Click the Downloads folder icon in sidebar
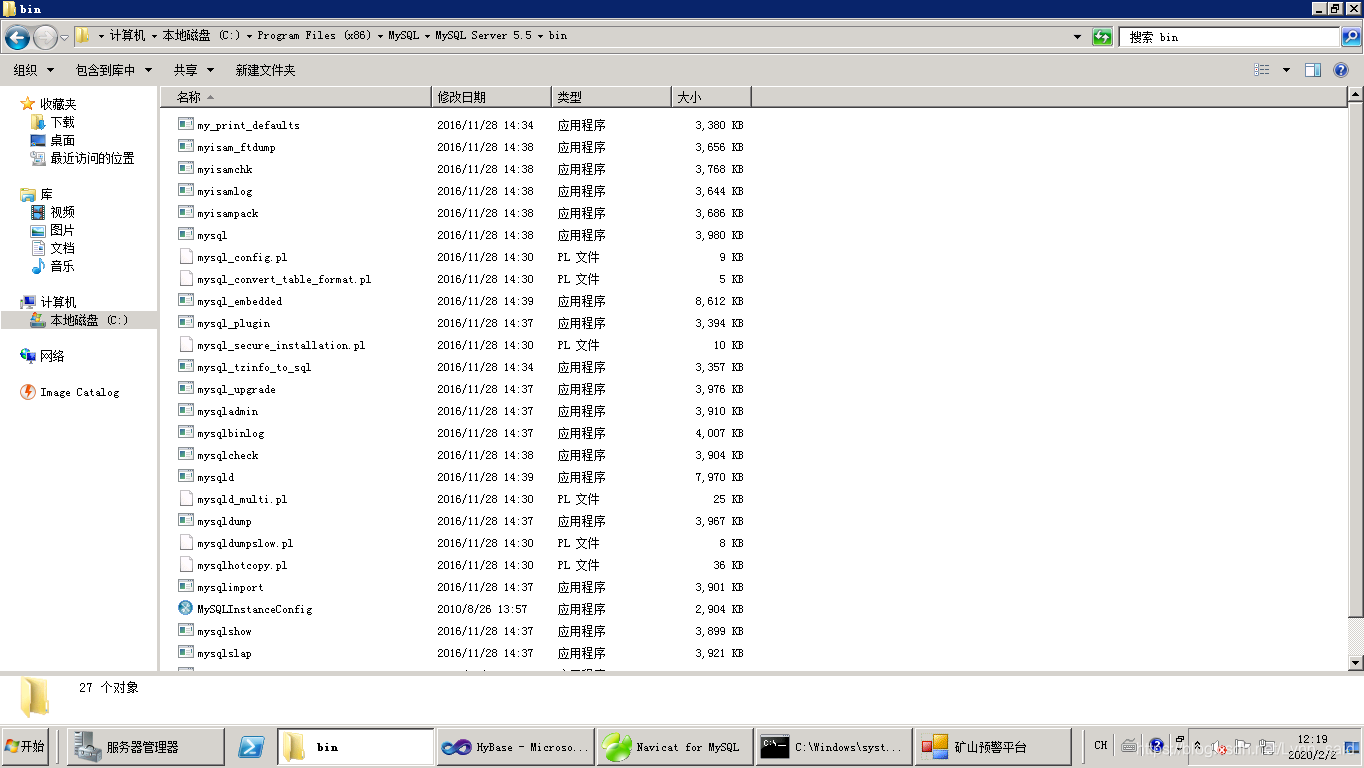The height and width of the screenshot is (768, 1364). (x=38, y=121)
